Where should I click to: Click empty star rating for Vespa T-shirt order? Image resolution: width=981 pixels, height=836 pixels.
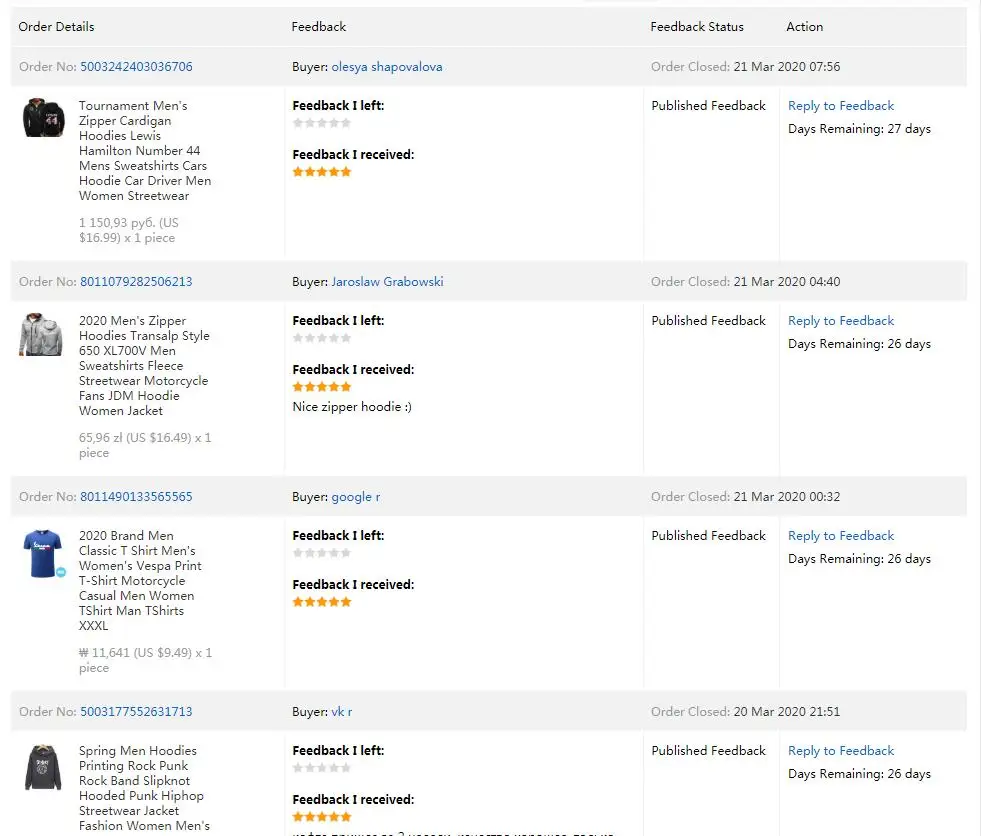tap(322, 553)
